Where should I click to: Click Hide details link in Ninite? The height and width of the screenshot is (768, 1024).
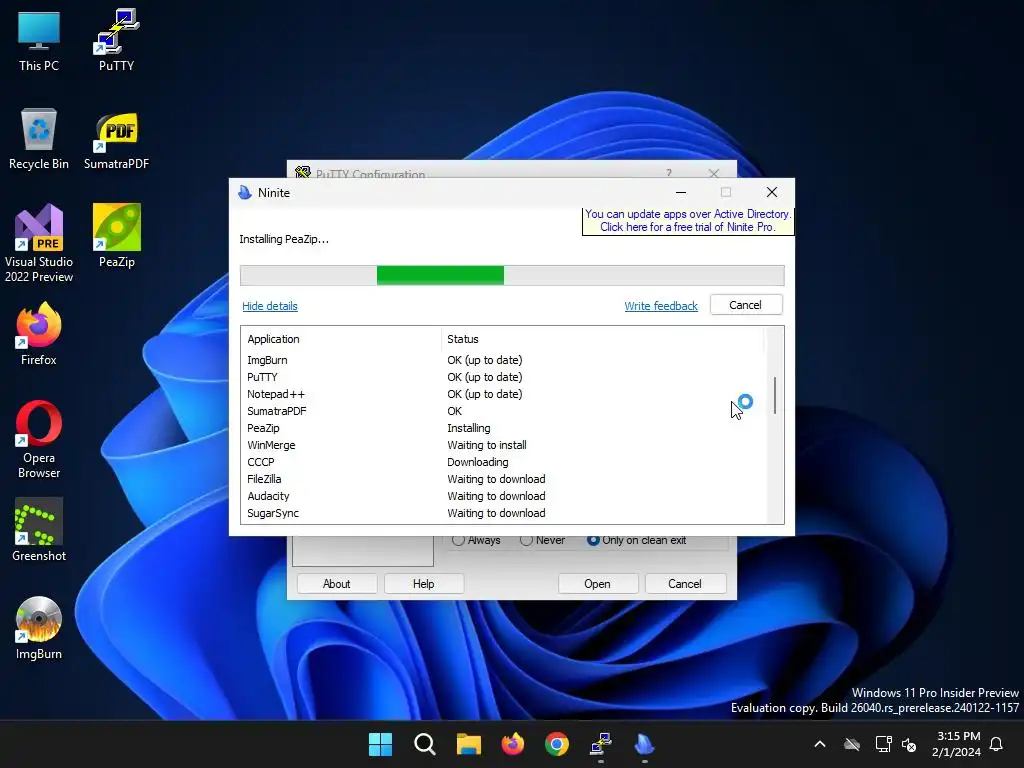(270, 306)
